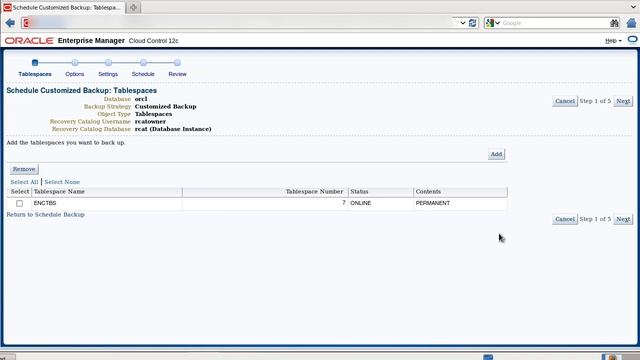This screenshot has height=360, width=640.
Task: Click the top Cancel button
Action: [x=565, y=101]
